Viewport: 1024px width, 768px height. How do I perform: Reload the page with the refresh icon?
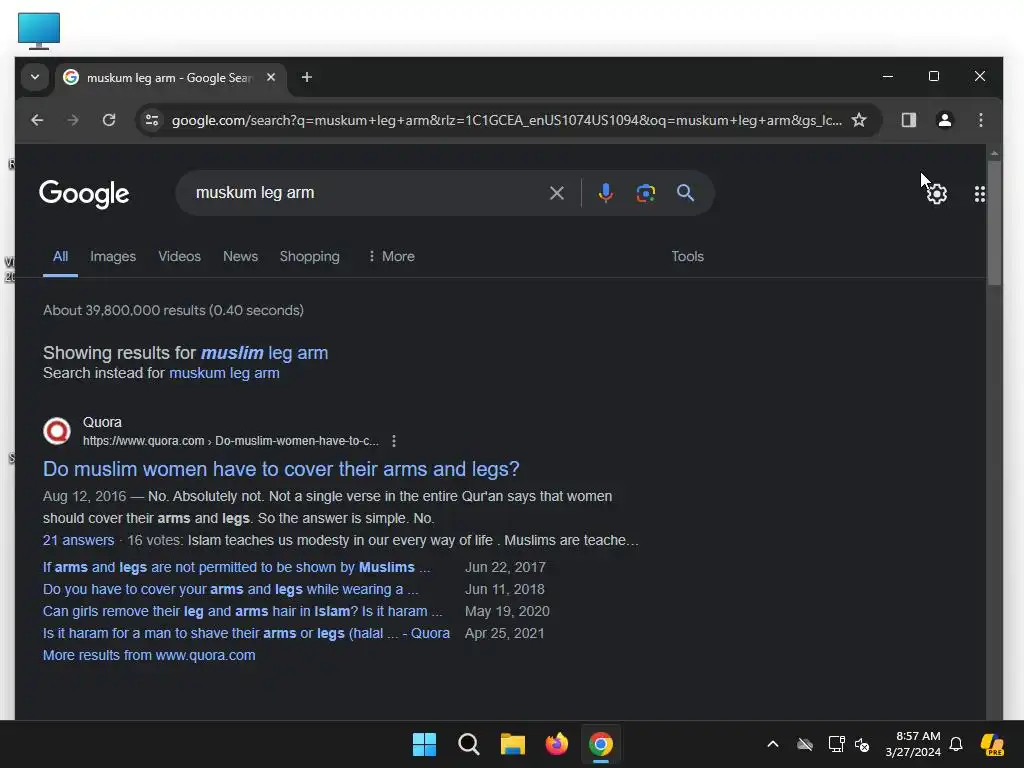pos(109,120)
